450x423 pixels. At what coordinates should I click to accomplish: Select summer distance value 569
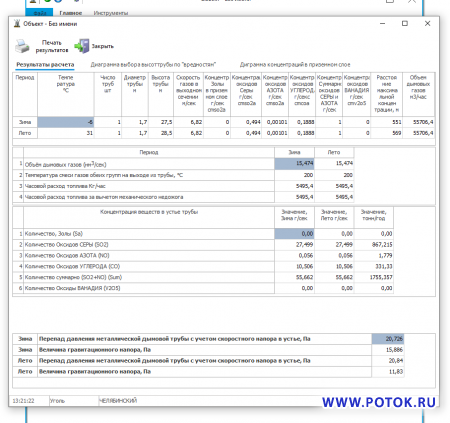pyautogui.click(x=386, y=133)
